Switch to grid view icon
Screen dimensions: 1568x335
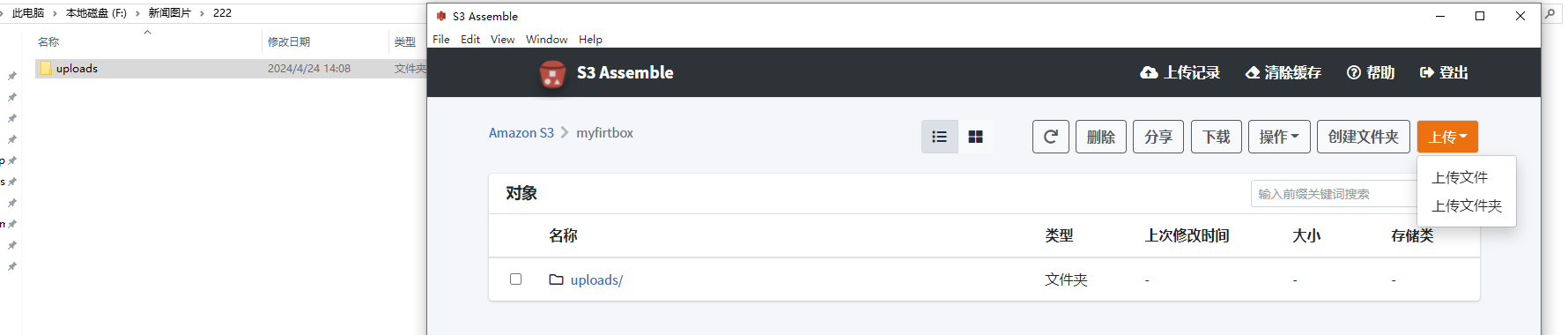click(x=975, y=137)
